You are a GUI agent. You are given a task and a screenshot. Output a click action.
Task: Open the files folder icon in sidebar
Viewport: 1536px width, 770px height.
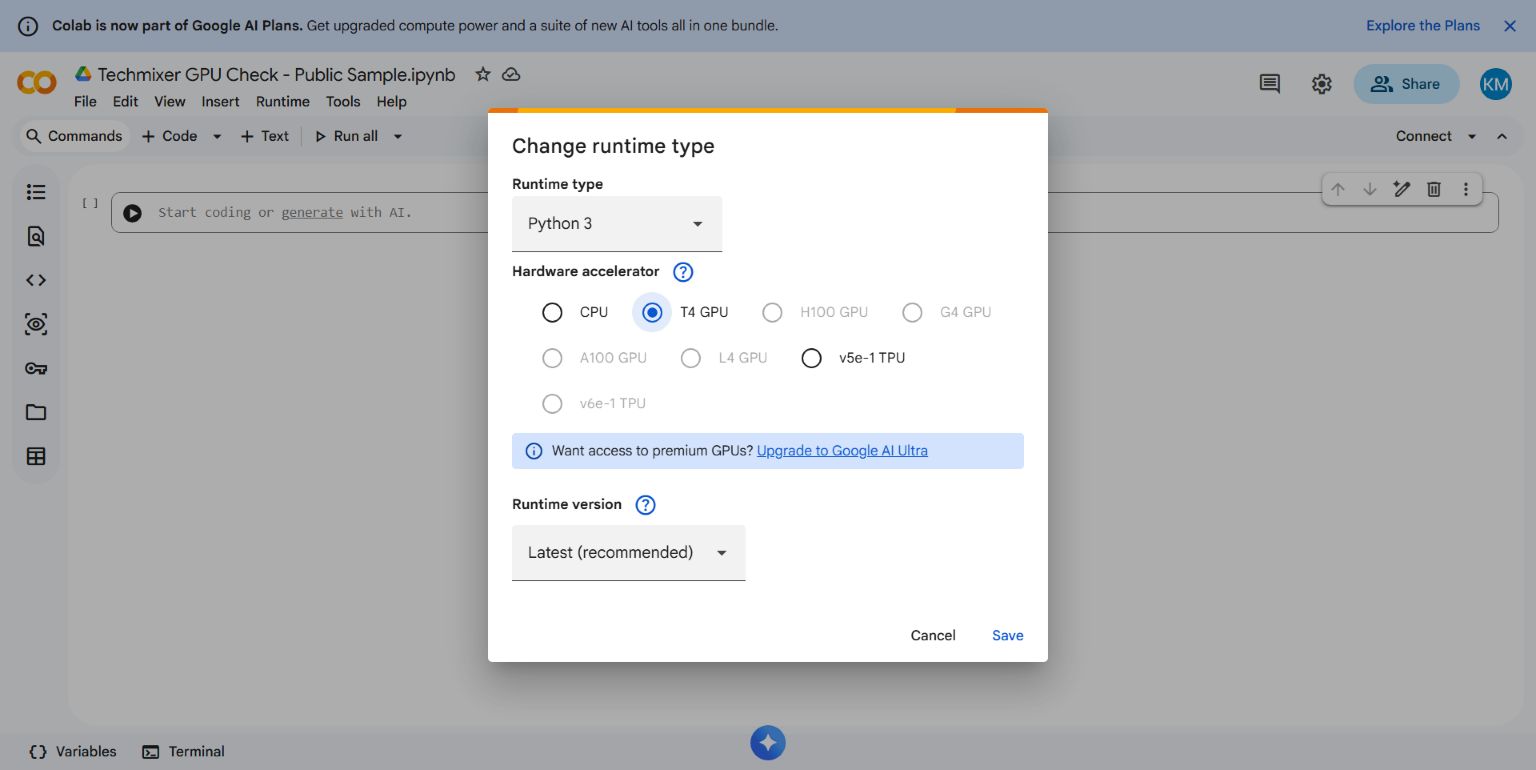click(36, 412)
